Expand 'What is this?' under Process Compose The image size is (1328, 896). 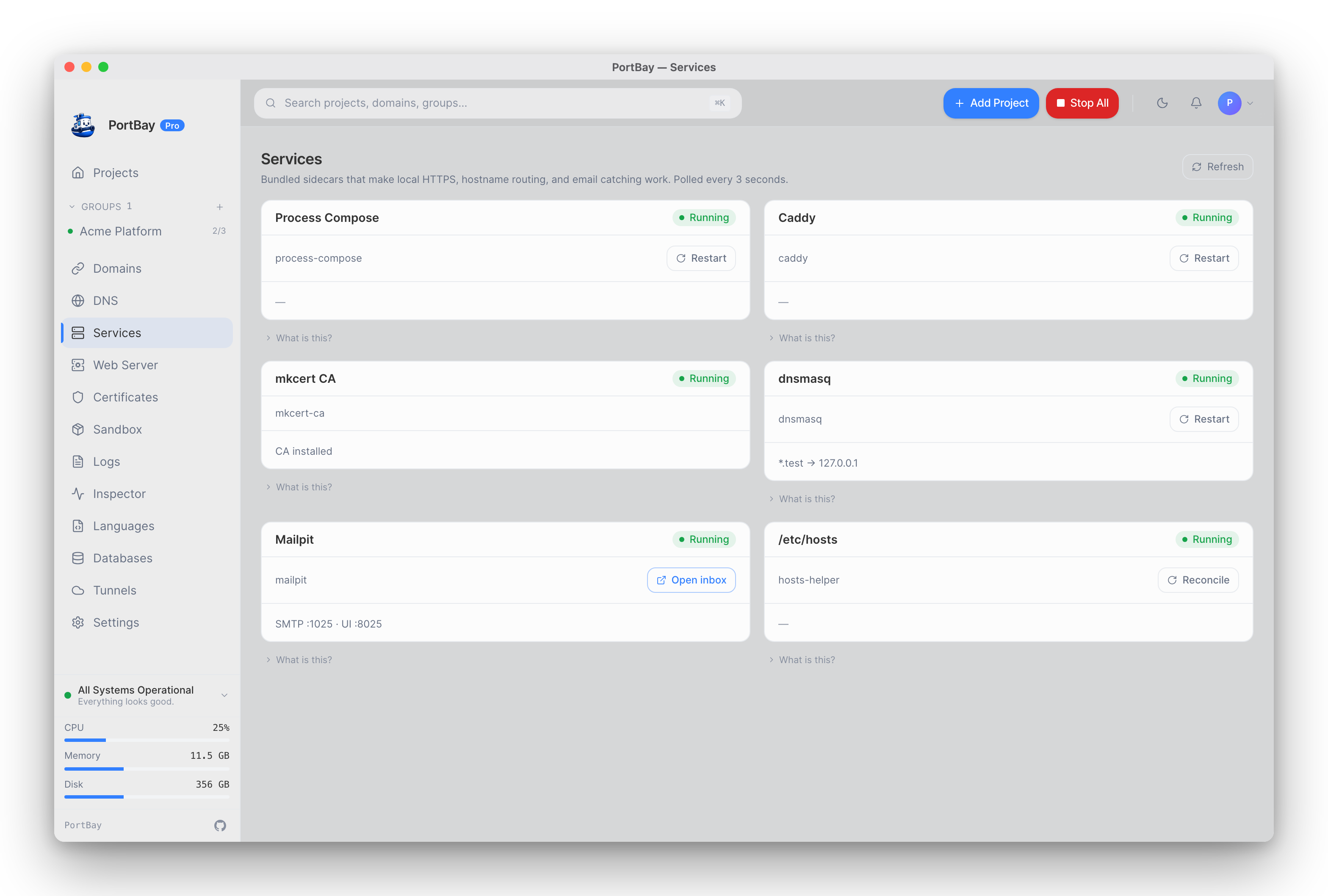(299, 338)
